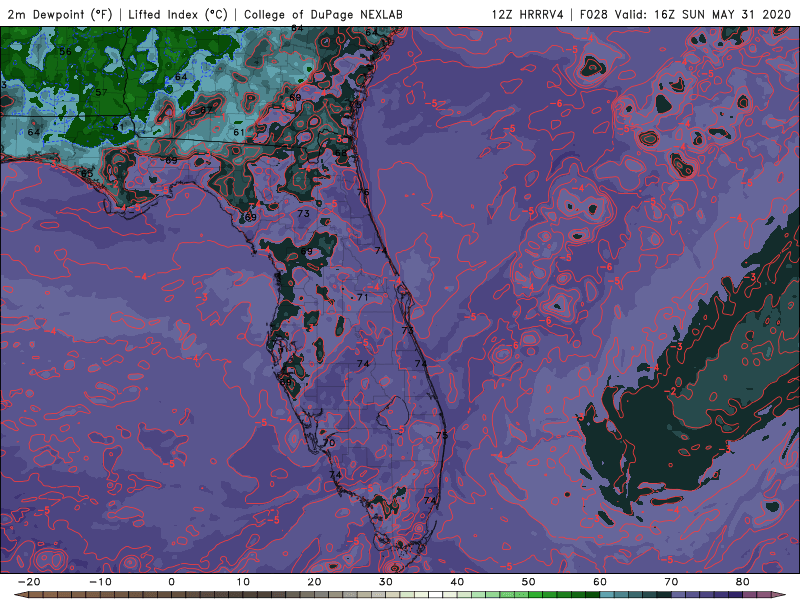Click the dewpoint value 56 in the map's top-left

click(65, 52)
